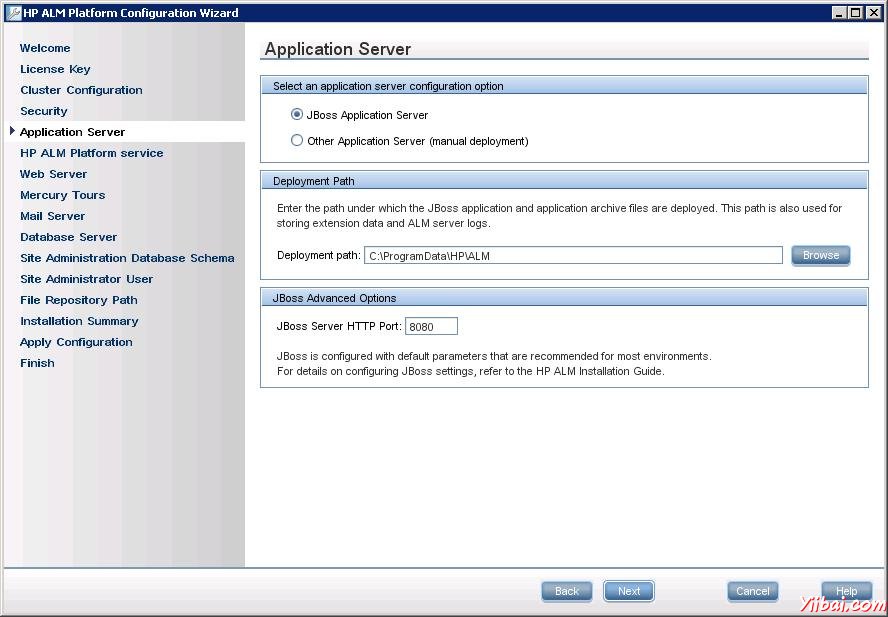The image size is (888, 617).
Task: Go to the Next wizard page
Action: coord(628,591)
